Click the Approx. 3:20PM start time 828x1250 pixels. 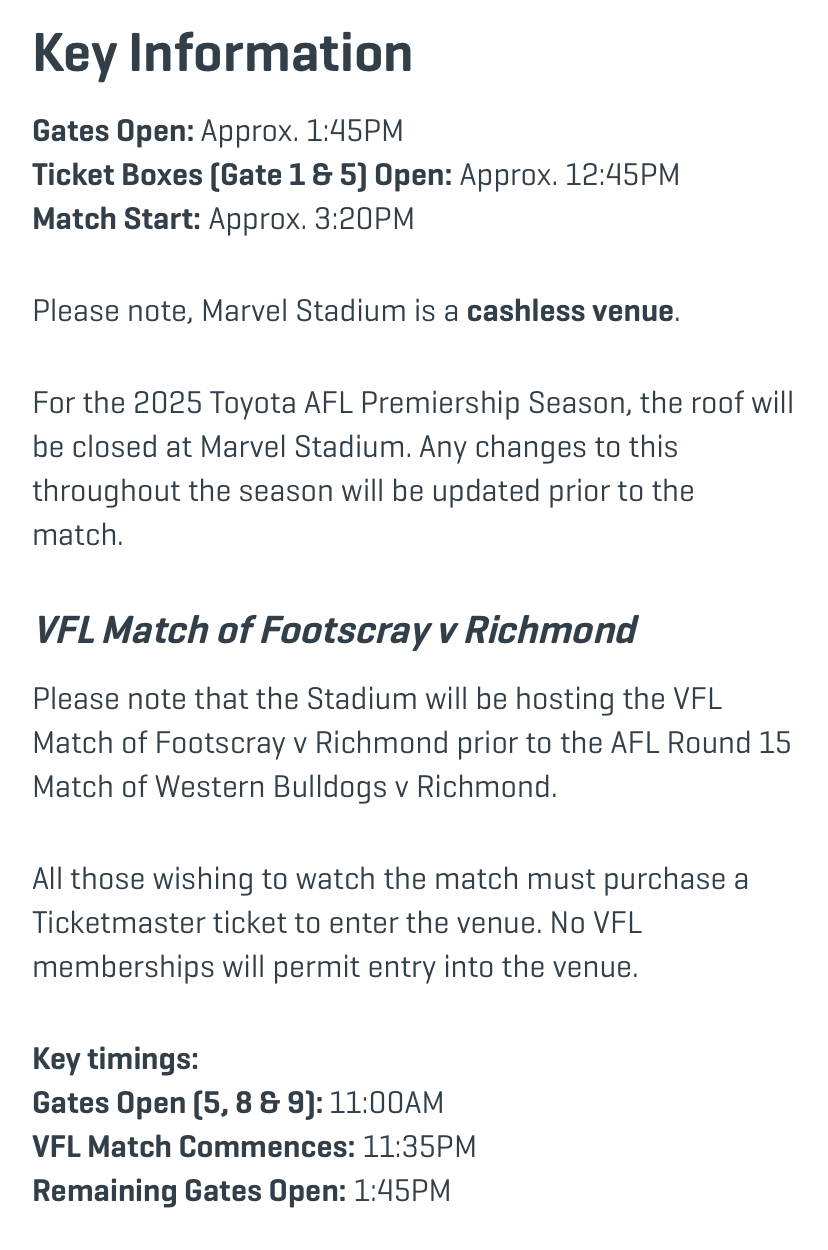pos(311,219)
